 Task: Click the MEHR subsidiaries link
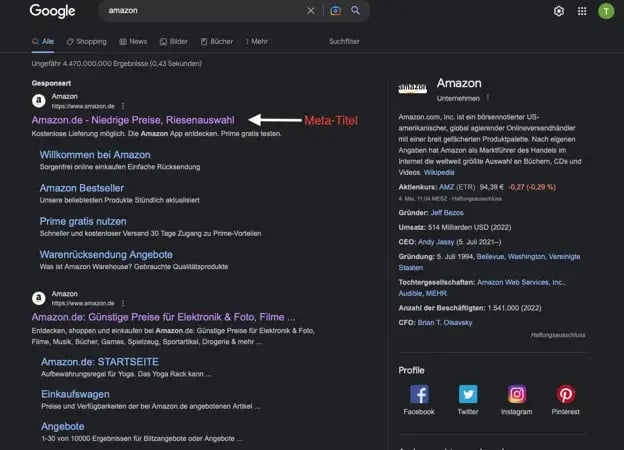point(436,293)
